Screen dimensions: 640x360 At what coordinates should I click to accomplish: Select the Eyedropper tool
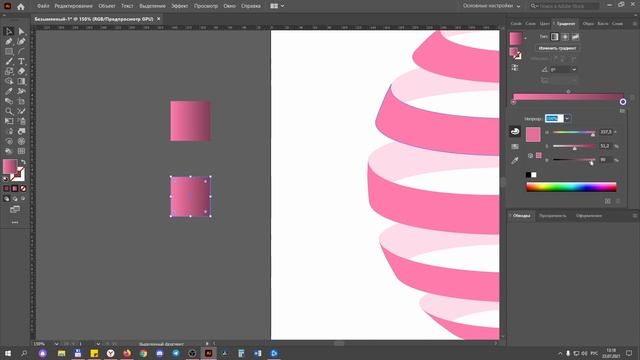pos(9,91)
